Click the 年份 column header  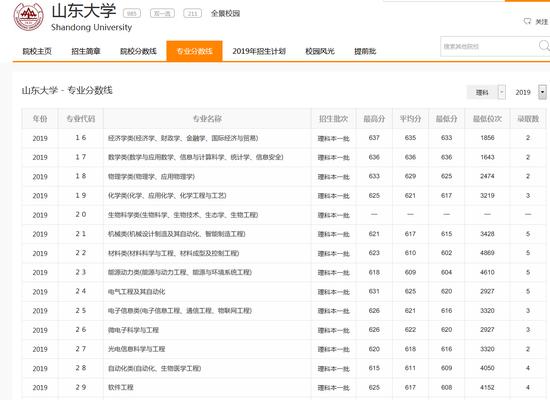tap(40, 119)
